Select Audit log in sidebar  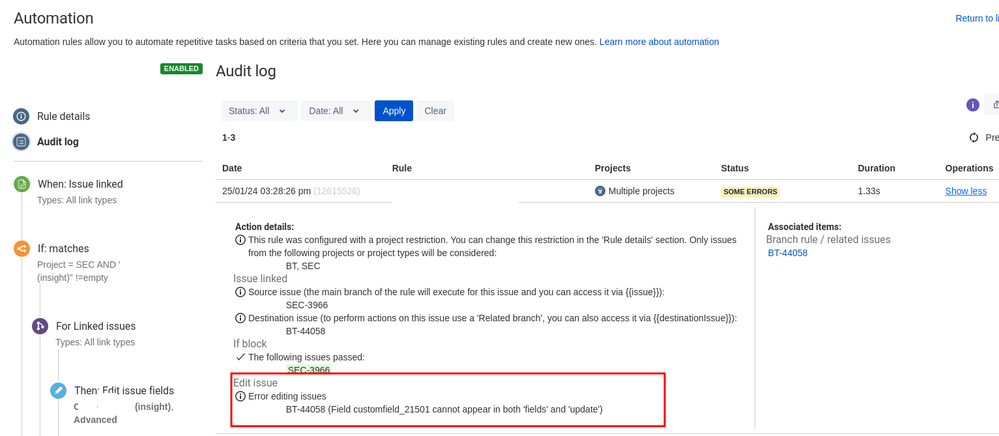tap(58, 142)
